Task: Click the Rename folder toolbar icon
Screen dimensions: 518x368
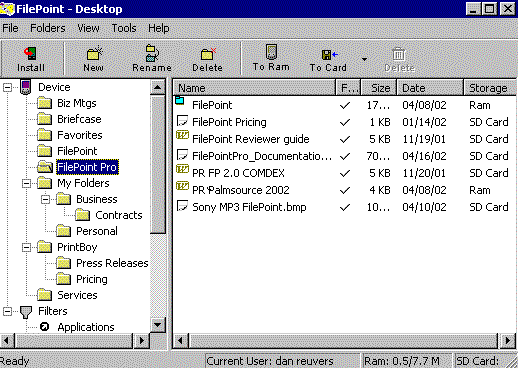Action: click(152, 53)
